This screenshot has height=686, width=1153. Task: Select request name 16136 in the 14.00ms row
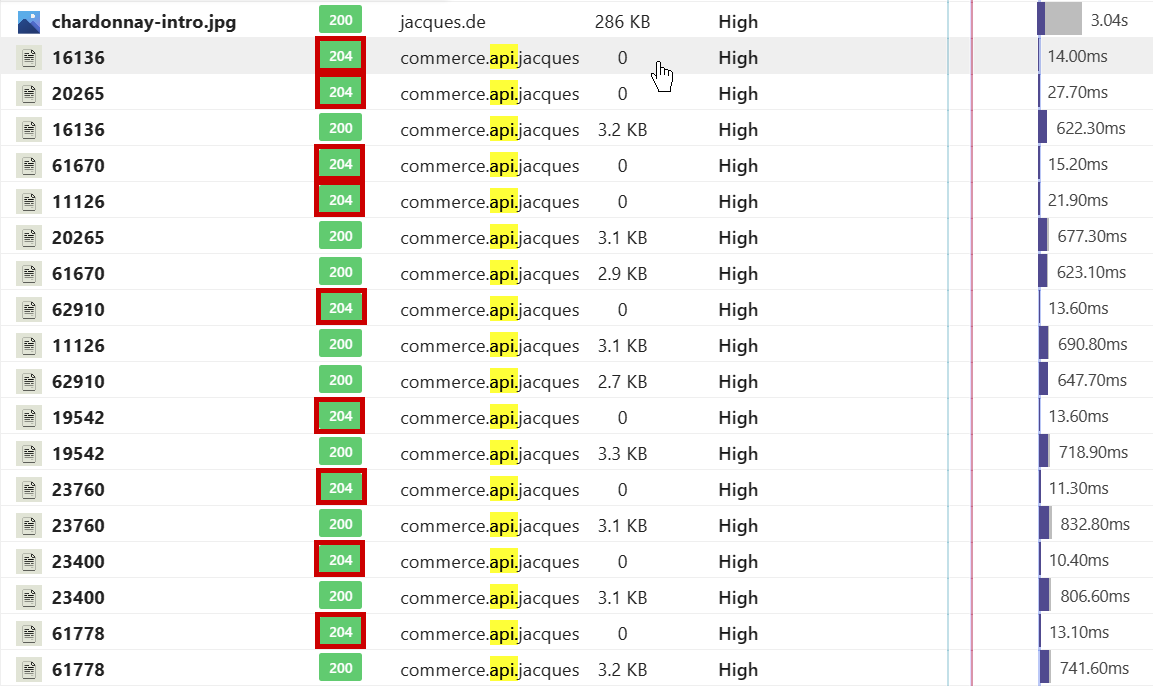pyautogui.click(x=78, y=58)
